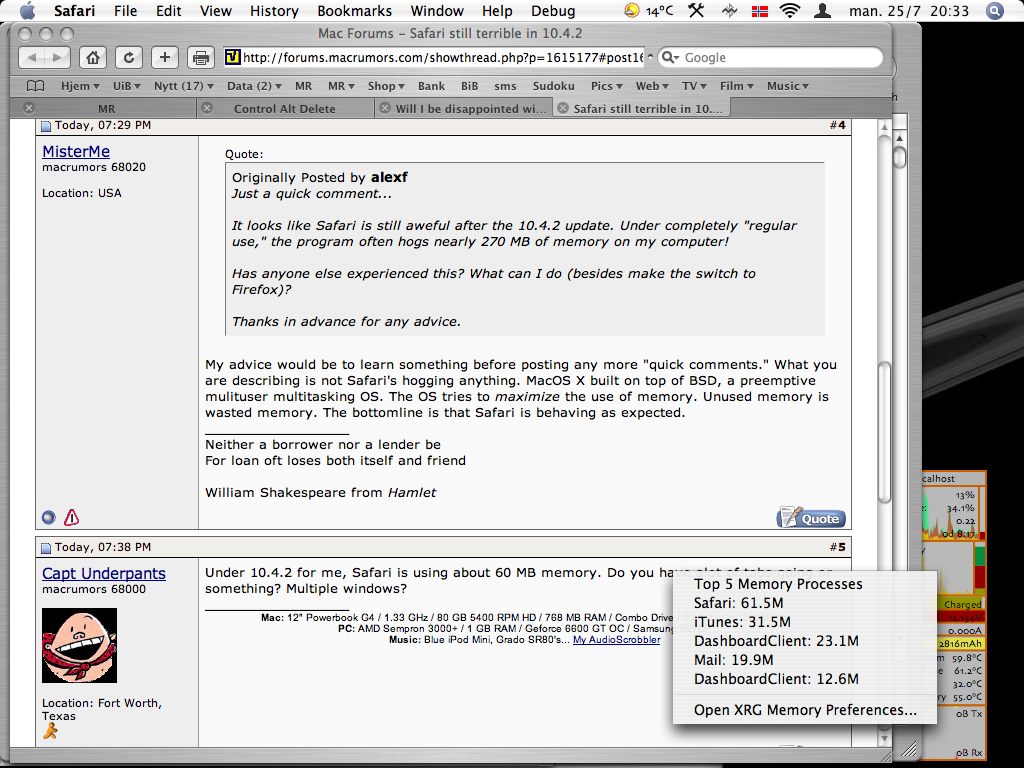The width and height of the screenshot is (1024, 768).
Task: Expand the Music bookmarks folder
Action: (x=788, y=86)
